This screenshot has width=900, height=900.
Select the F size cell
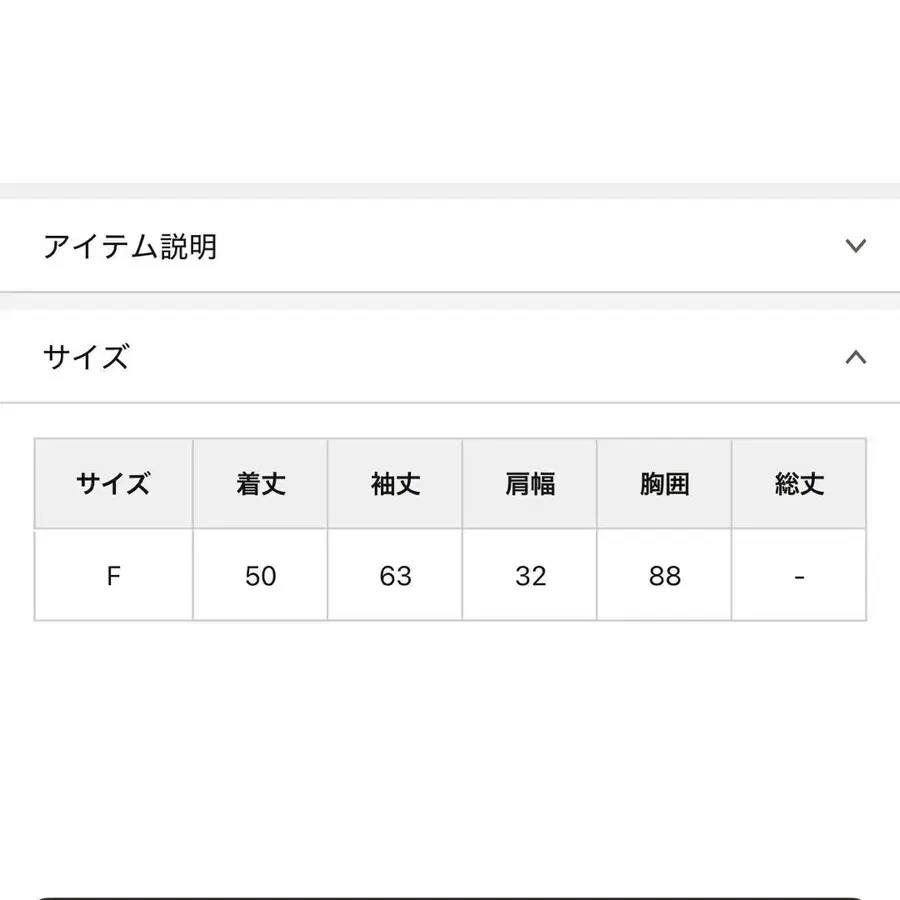113,576
